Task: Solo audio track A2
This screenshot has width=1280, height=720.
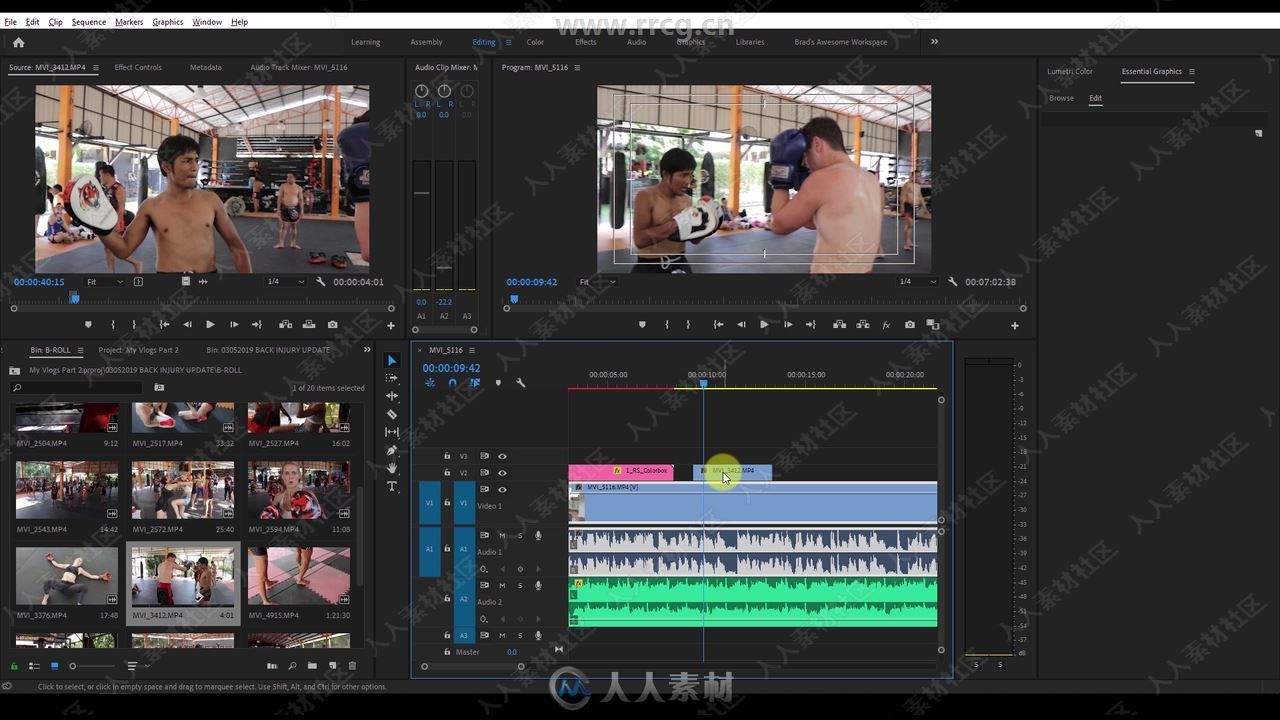Action: (520, 586)
